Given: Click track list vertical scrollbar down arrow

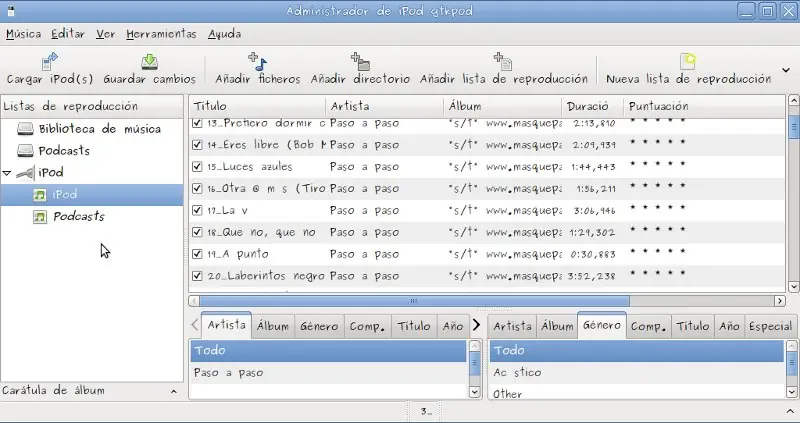Looking at the screenshot, I should (x=793, y=287).
